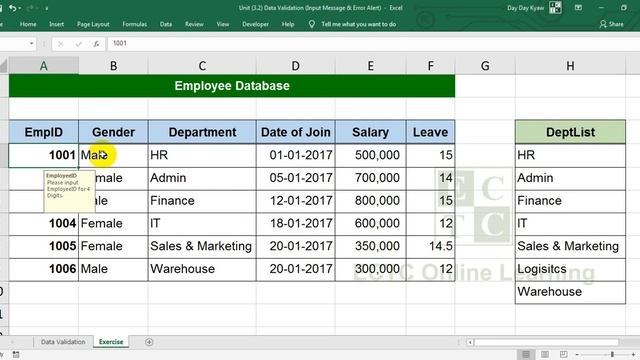Click the horizontal scrollbar left arrow

(x=470, y=342)
